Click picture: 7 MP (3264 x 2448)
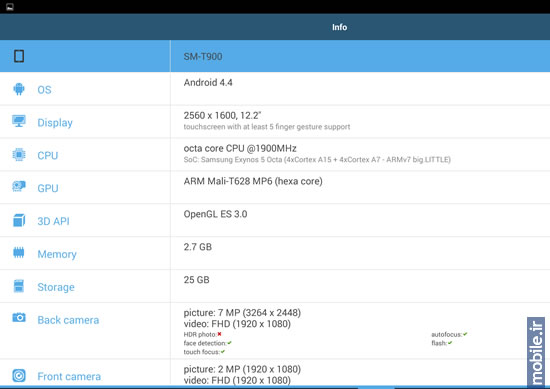 pos(242,313)
